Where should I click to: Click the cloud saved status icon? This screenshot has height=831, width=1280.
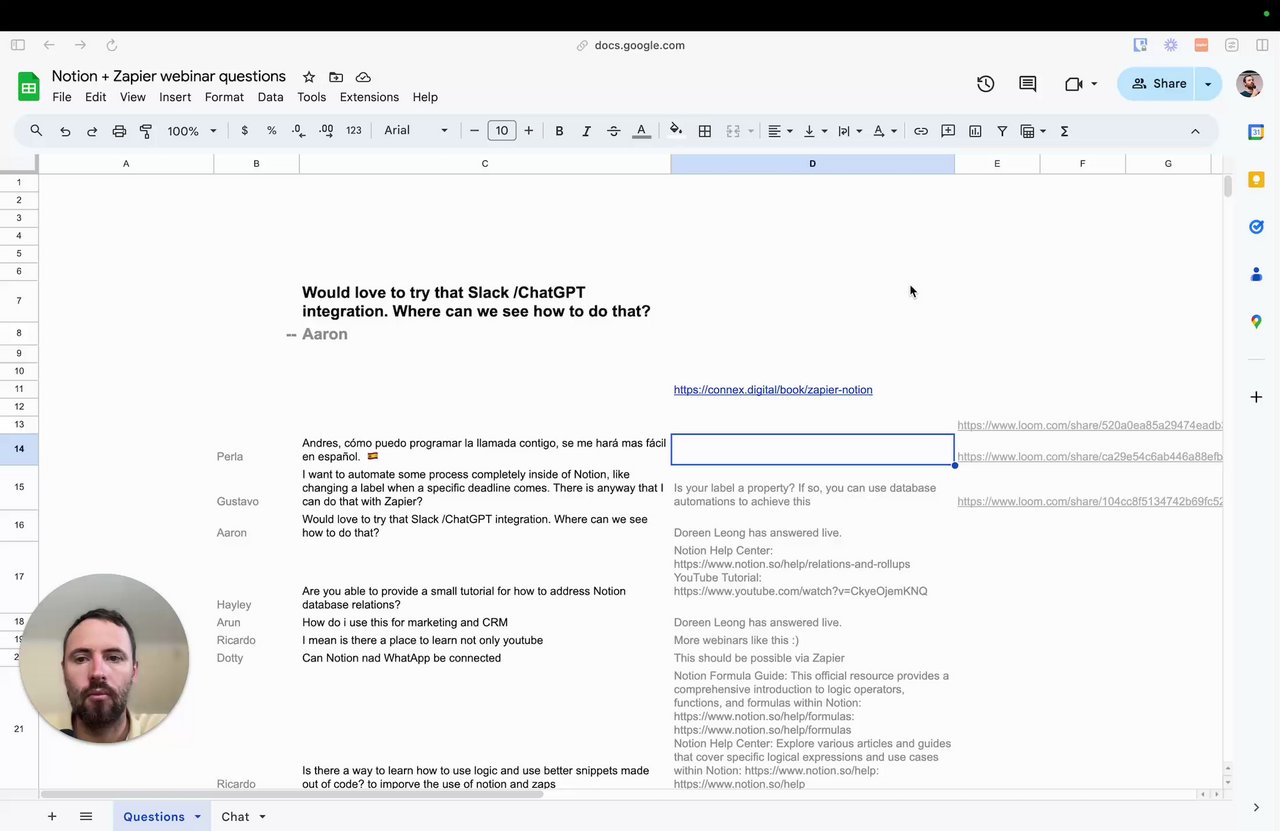pyautogui.click(x=363, y=77)
